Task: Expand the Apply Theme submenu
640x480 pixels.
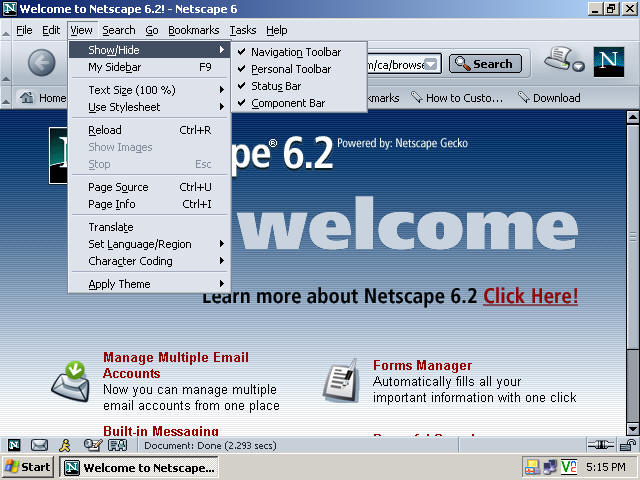Action: pyautogui.click(x=150, y=284)
